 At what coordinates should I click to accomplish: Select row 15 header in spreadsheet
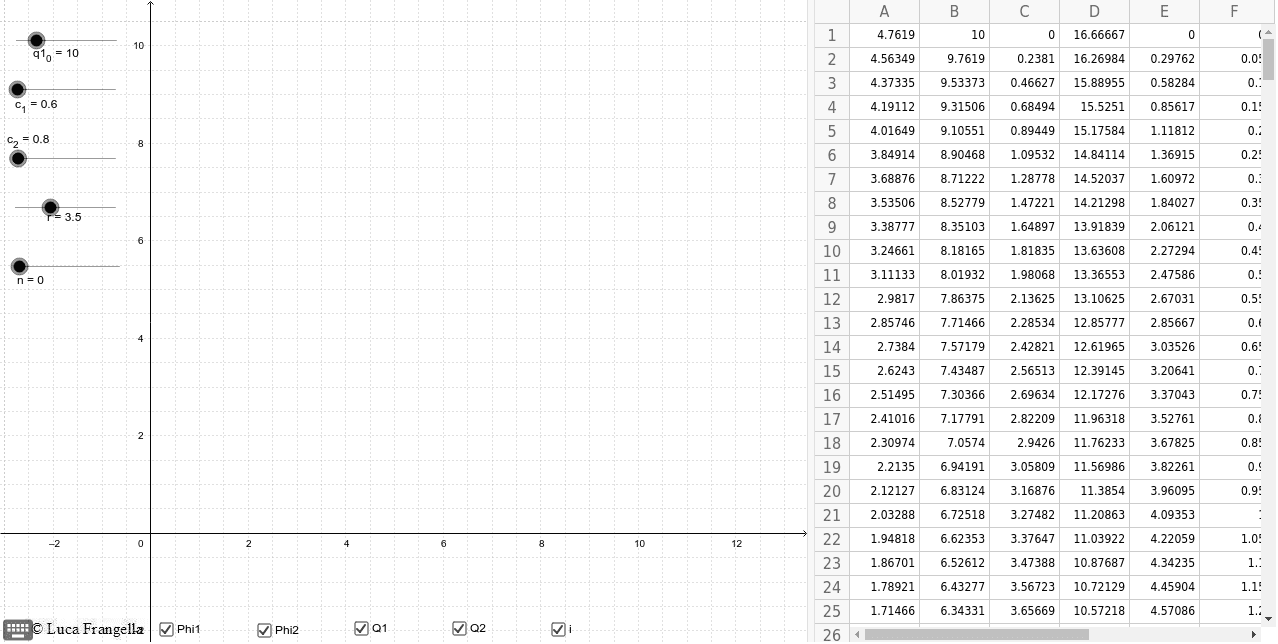(x=832, y=371)
